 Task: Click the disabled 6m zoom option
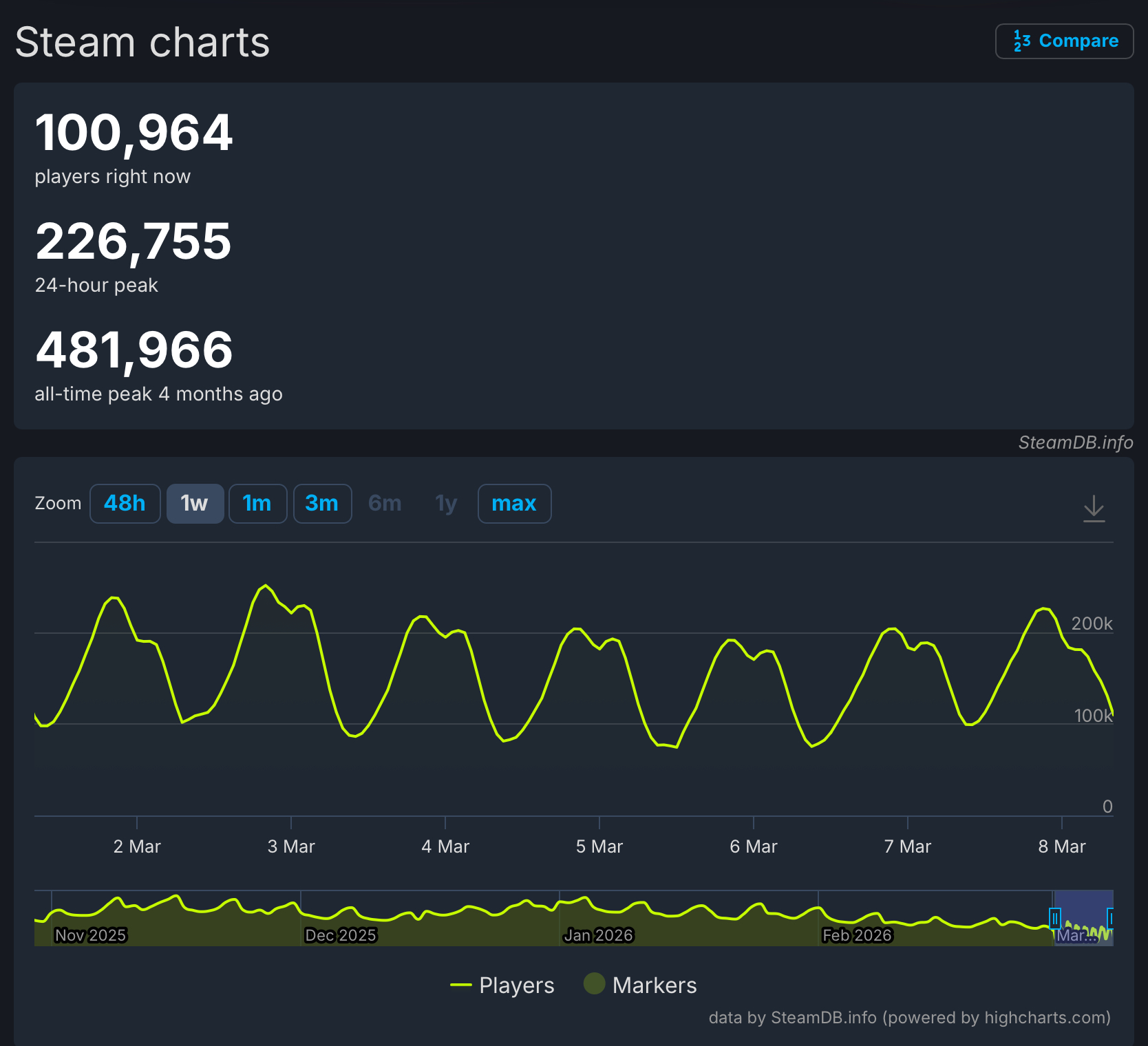tap(385, 504)
